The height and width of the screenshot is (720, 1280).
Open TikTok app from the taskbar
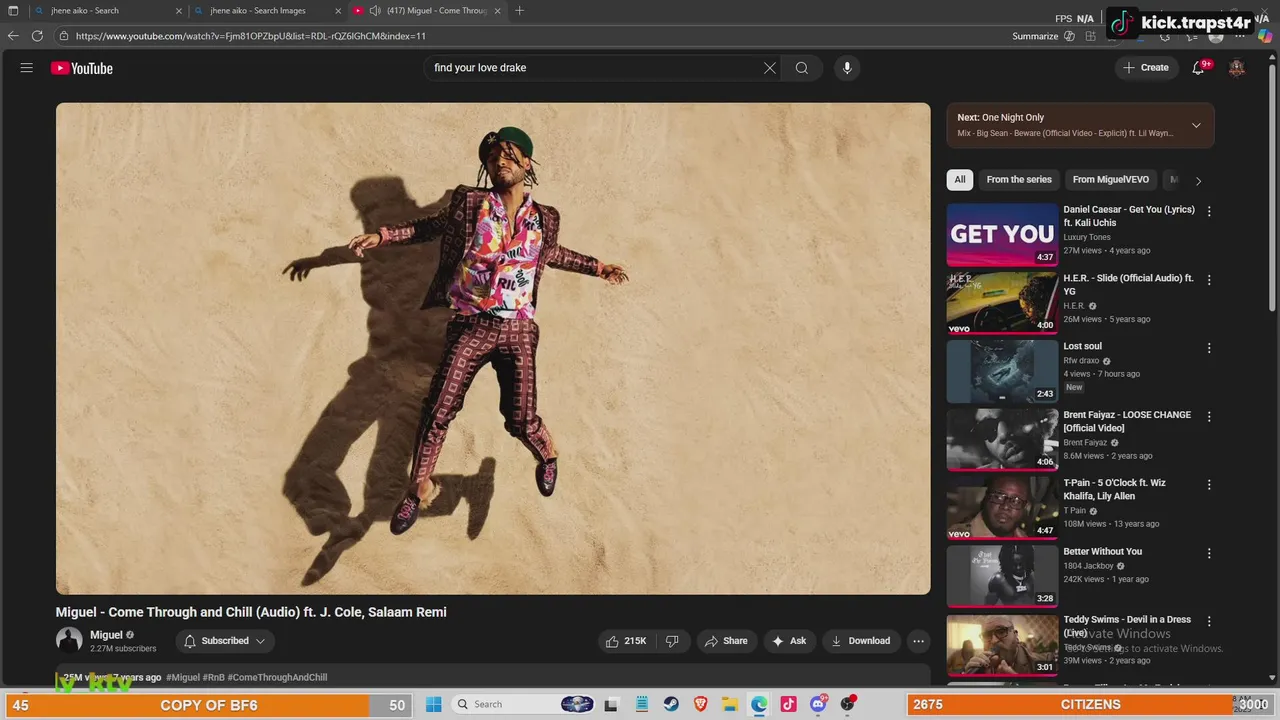[788, 704]
